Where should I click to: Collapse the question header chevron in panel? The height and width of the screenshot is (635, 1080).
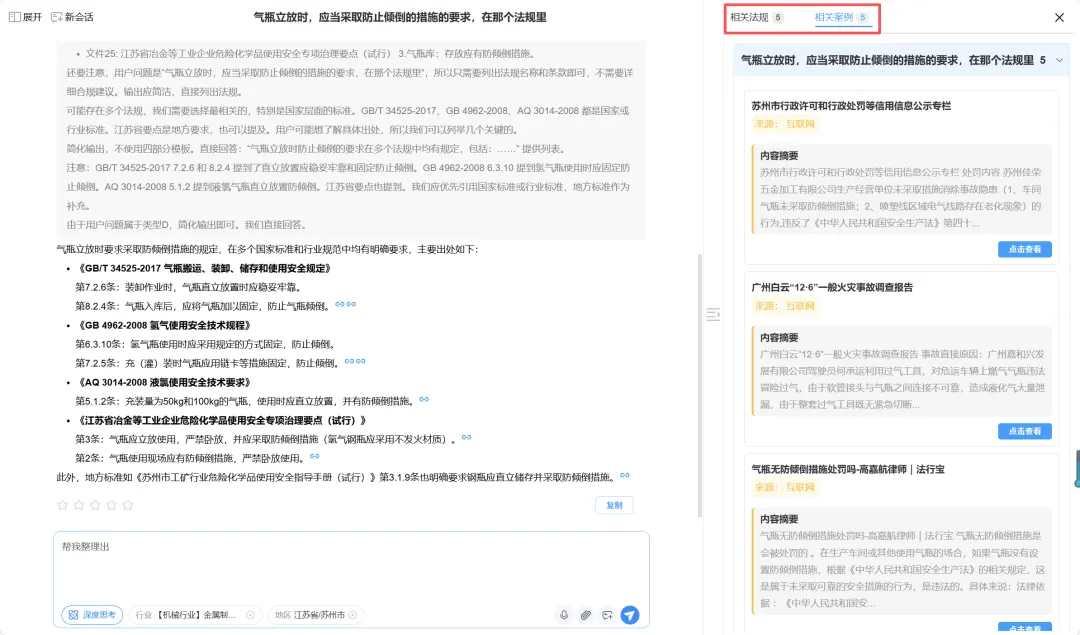1059,61
